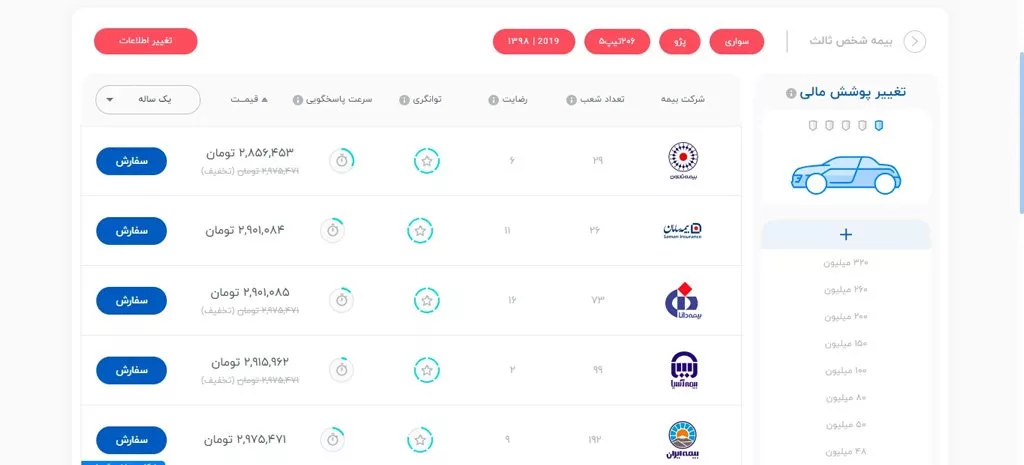The height and width of the screenshot is (465, 1024).
Task: Click the plus icon above coverage amounts
Action: 845,235
